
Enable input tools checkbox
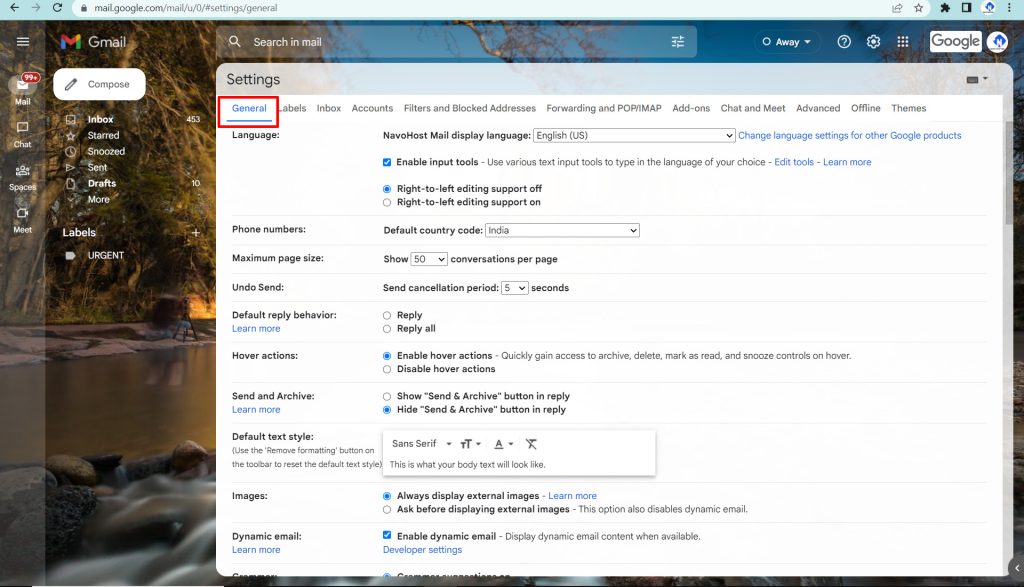386,161
